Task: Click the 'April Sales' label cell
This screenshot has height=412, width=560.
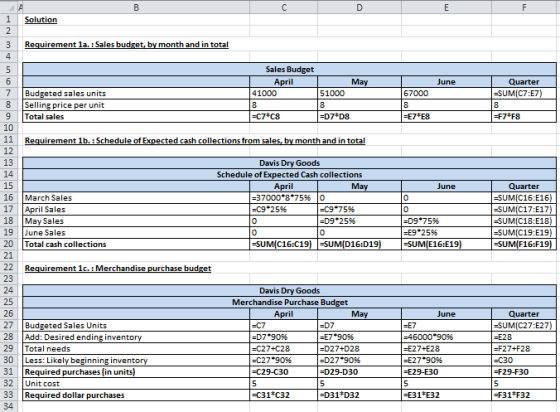Action: pos(136,209)
